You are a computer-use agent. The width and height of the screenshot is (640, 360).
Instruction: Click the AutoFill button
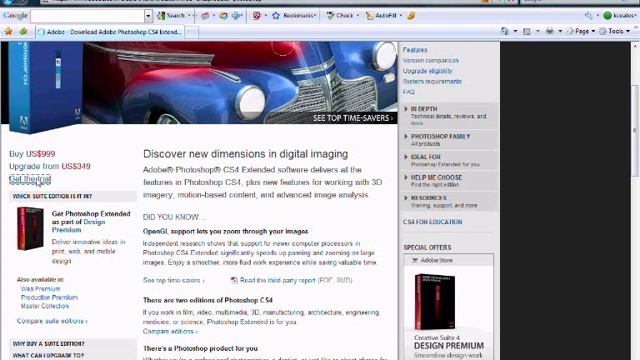click(382, 16)
